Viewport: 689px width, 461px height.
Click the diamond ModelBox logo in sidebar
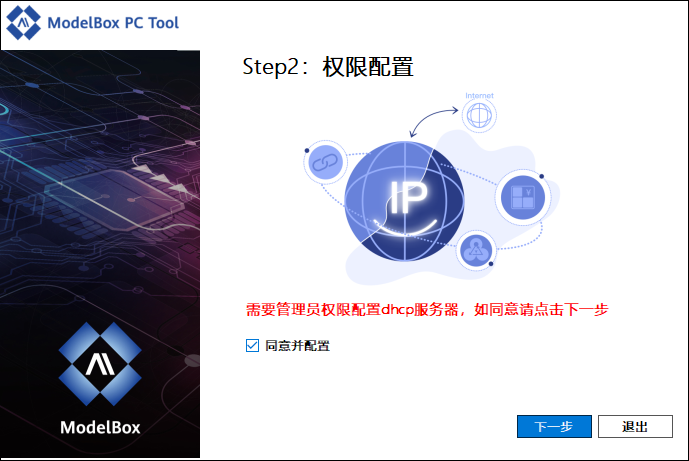click(100, 364)
